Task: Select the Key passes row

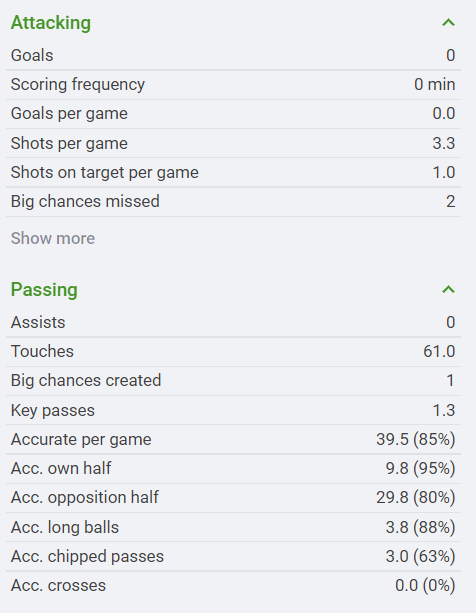Action: click(x=233, y=410)
